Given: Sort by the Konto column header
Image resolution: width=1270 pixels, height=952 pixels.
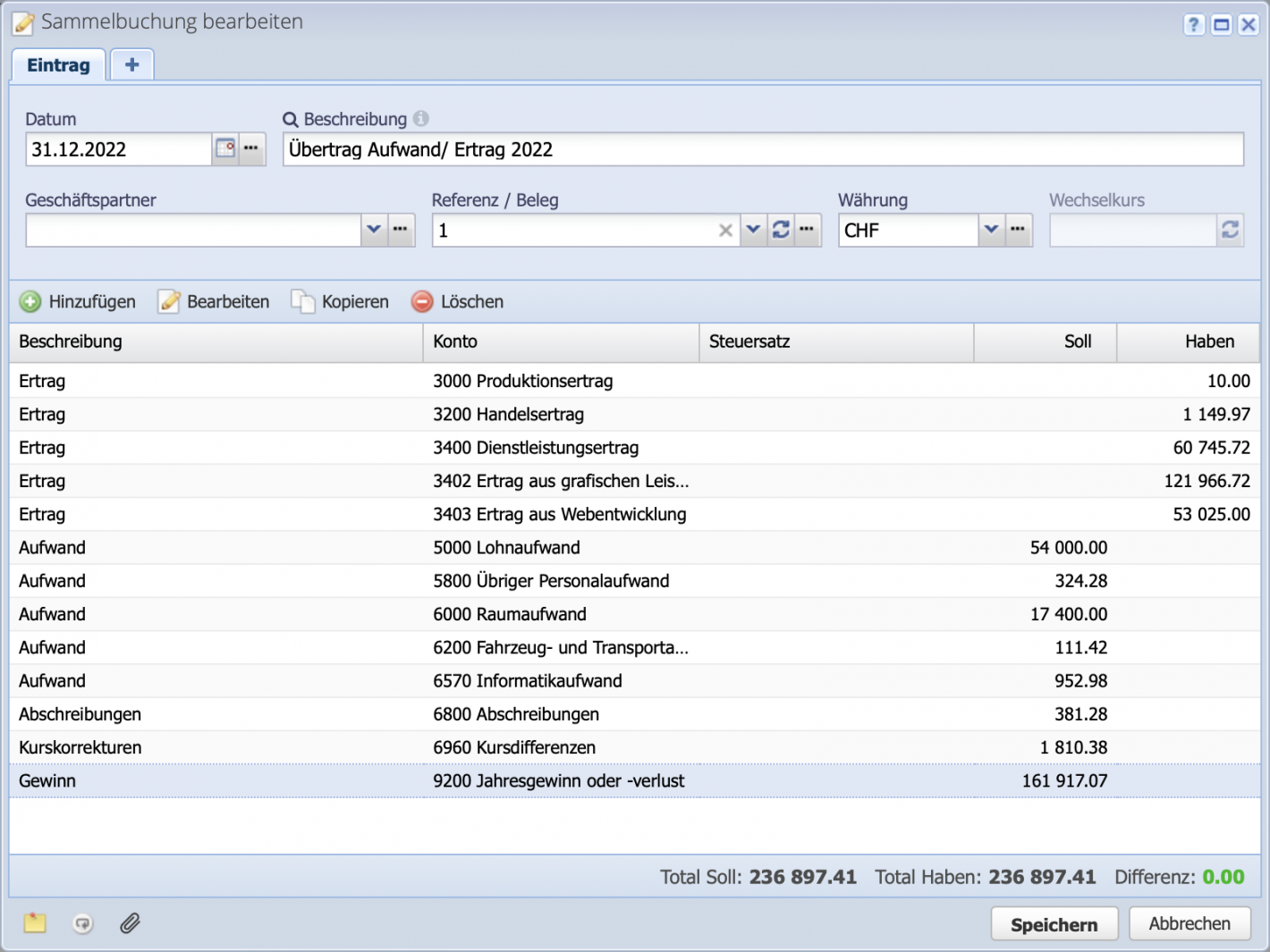Looking at the screenshot, I should [x=560, y=341].
